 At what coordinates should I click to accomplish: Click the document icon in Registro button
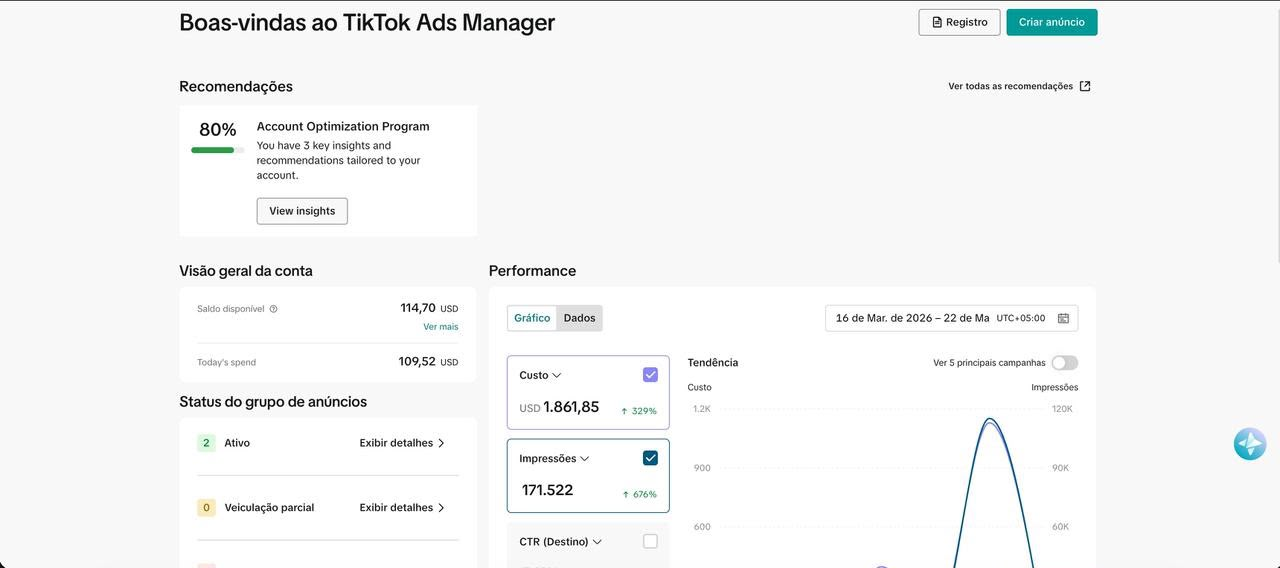pos(937,22)
